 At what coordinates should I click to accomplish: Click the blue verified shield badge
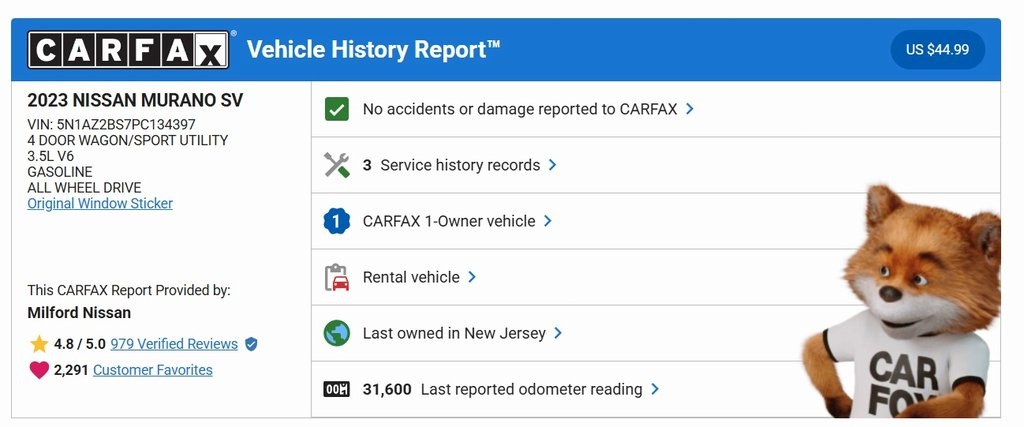251,344
